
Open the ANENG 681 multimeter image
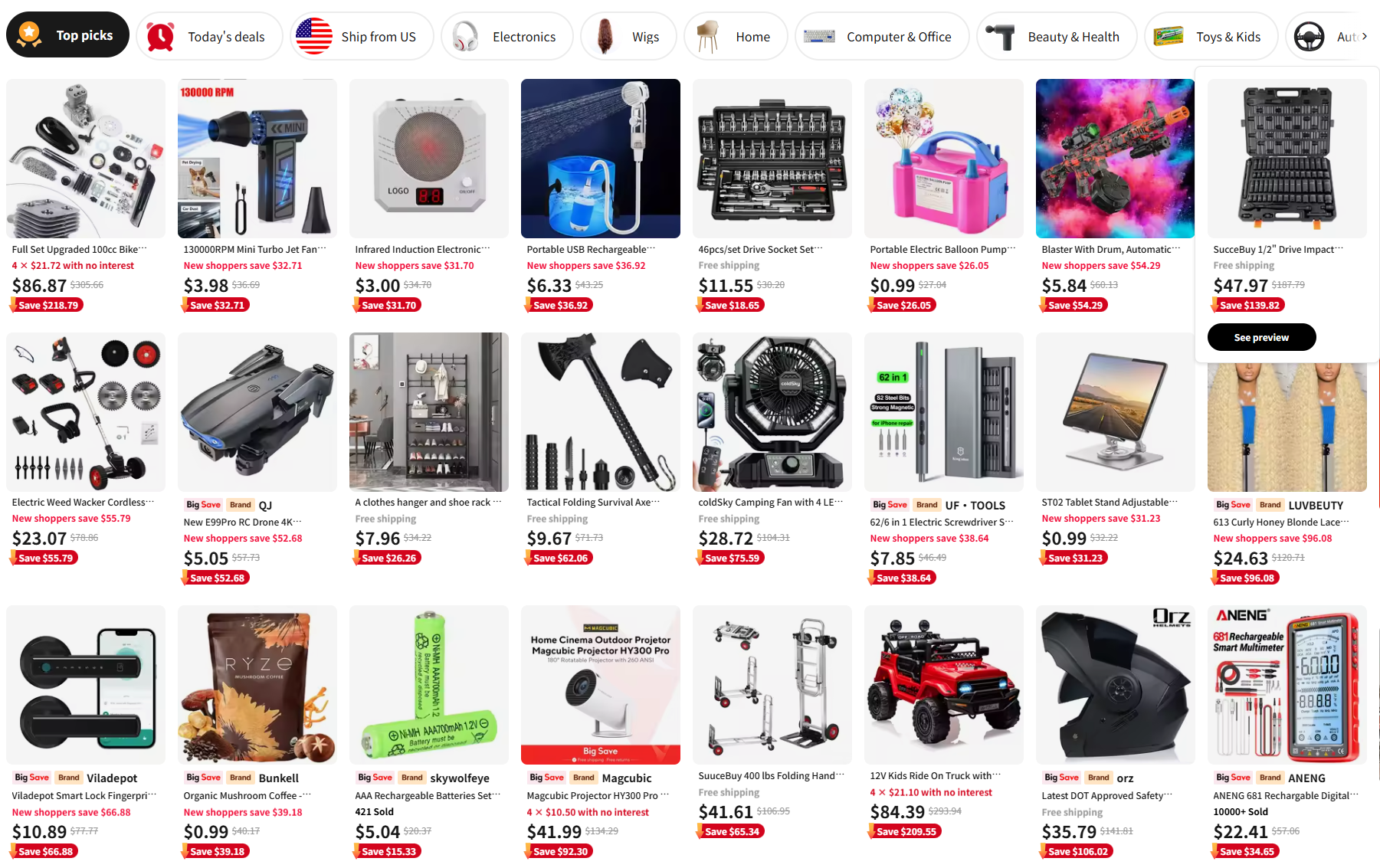[1287, 685]
